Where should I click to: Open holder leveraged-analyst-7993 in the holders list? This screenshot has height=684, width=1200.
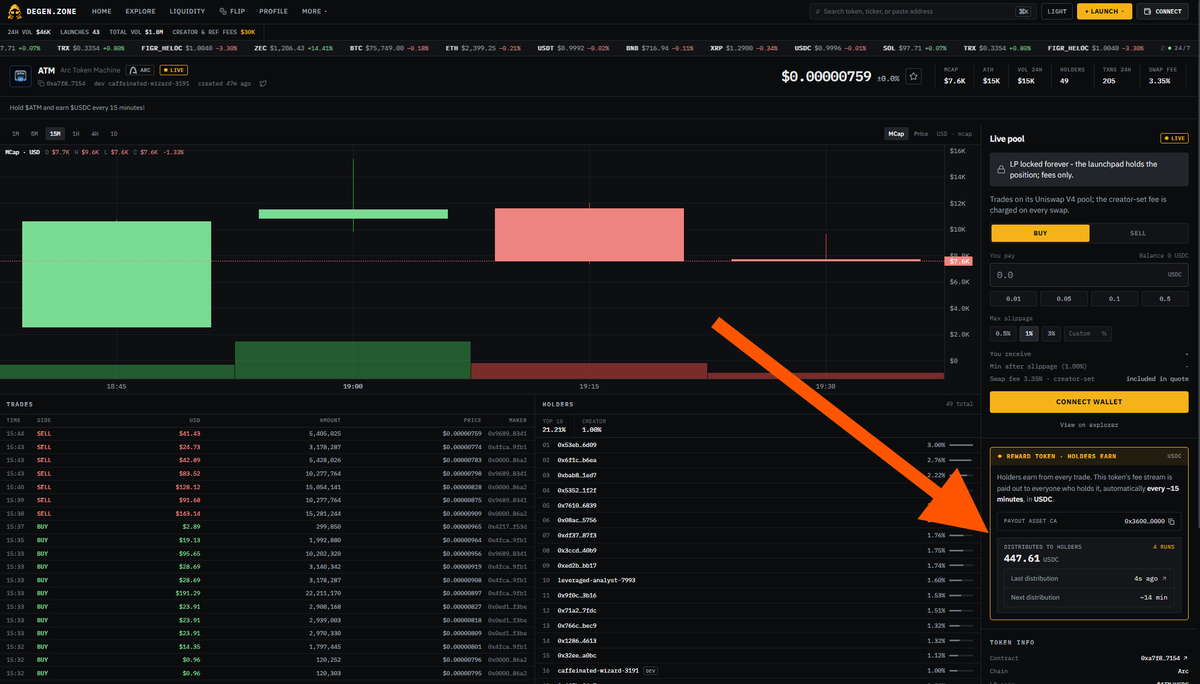(596, 580)
